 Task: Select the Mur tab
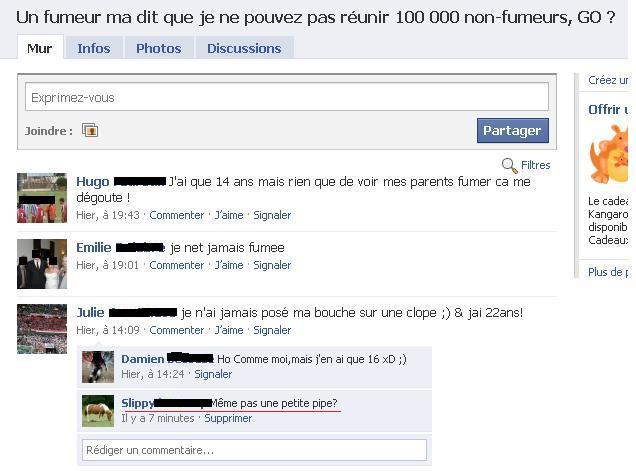[x=39, y=48]
